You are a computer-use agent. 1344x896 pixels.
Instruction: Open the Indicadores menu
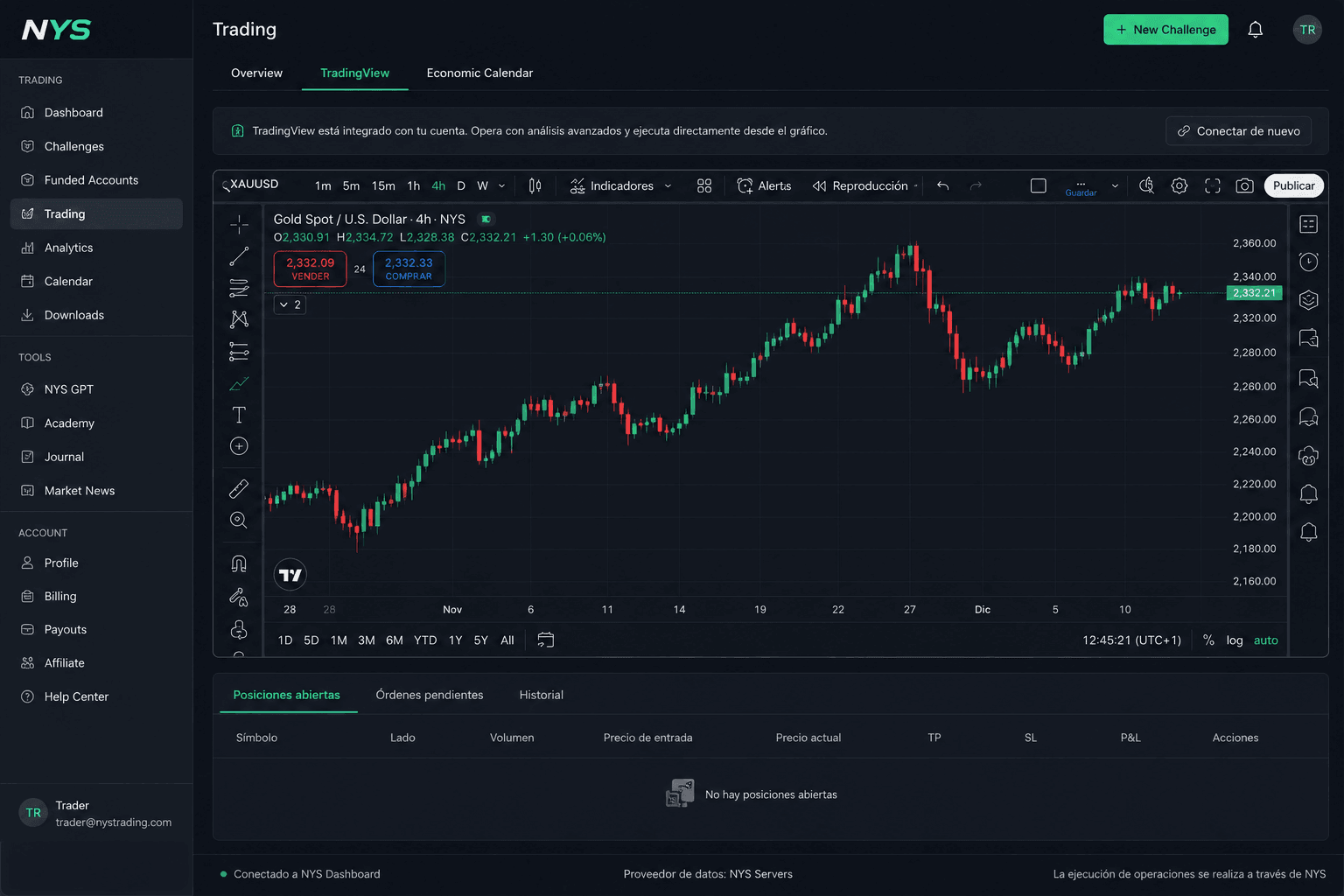click(612, 185)
